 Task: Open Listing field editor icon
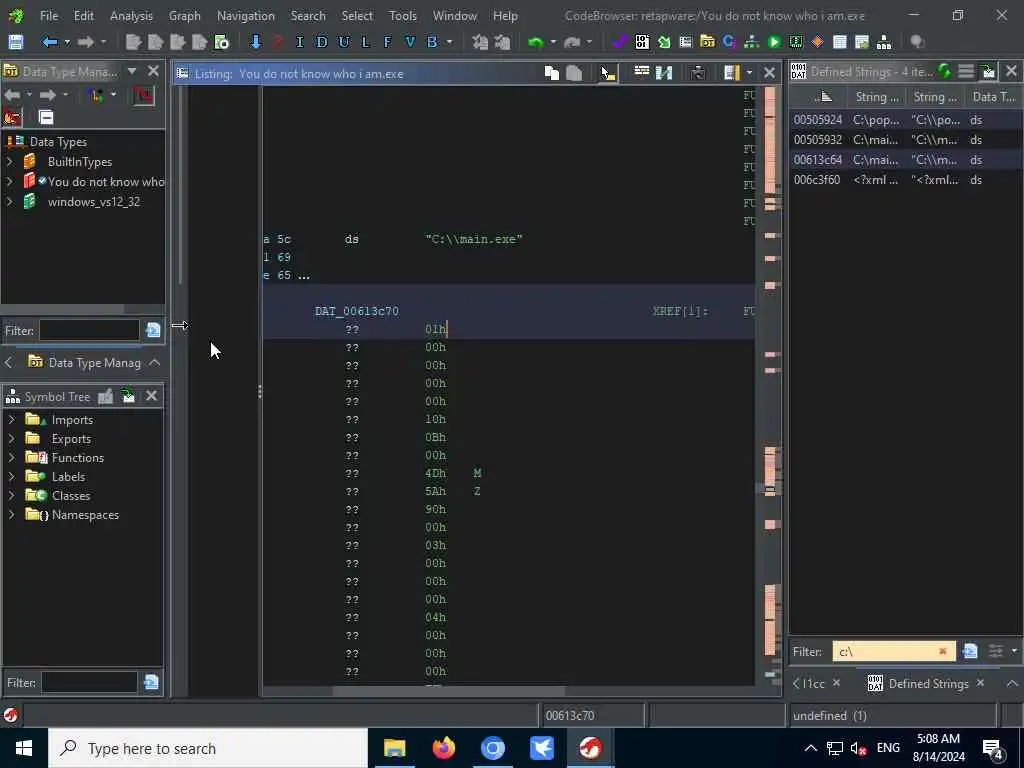tap(641, 72)
